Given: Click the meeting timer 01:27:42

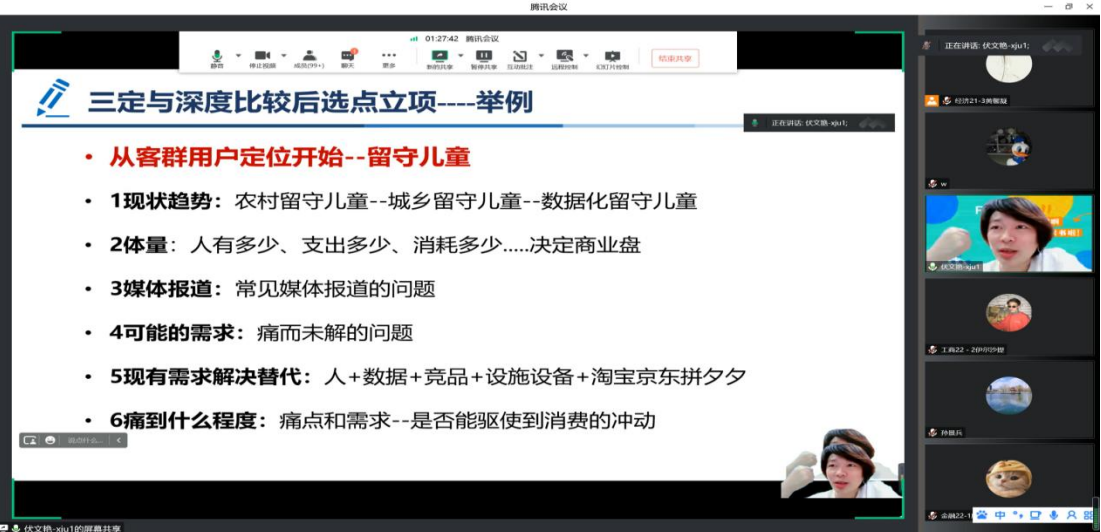Looking at the screenshot, I should coord(442,39).
